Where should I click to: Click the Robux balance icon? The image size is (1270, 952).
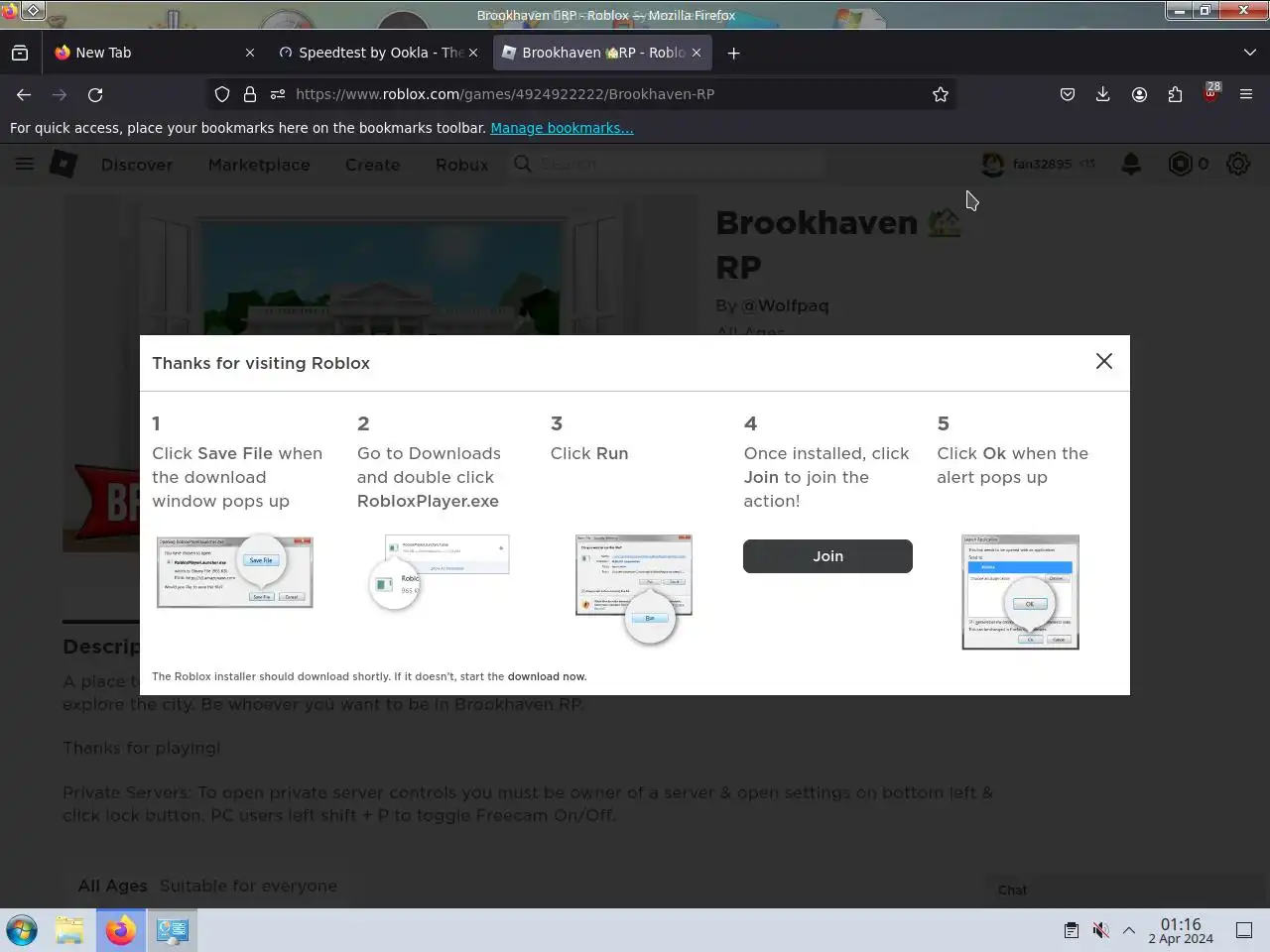pos(1180,164)
